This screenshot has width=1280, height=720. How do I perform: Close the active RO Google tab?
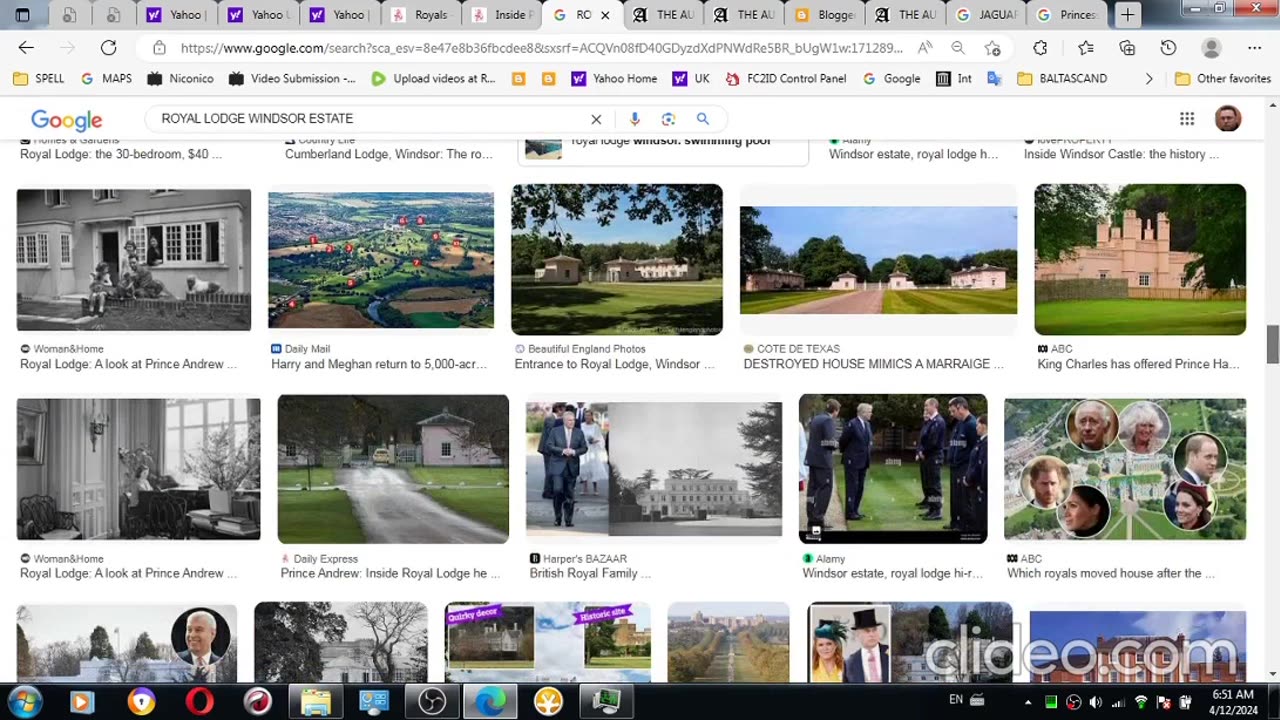(x=605, y=15)
